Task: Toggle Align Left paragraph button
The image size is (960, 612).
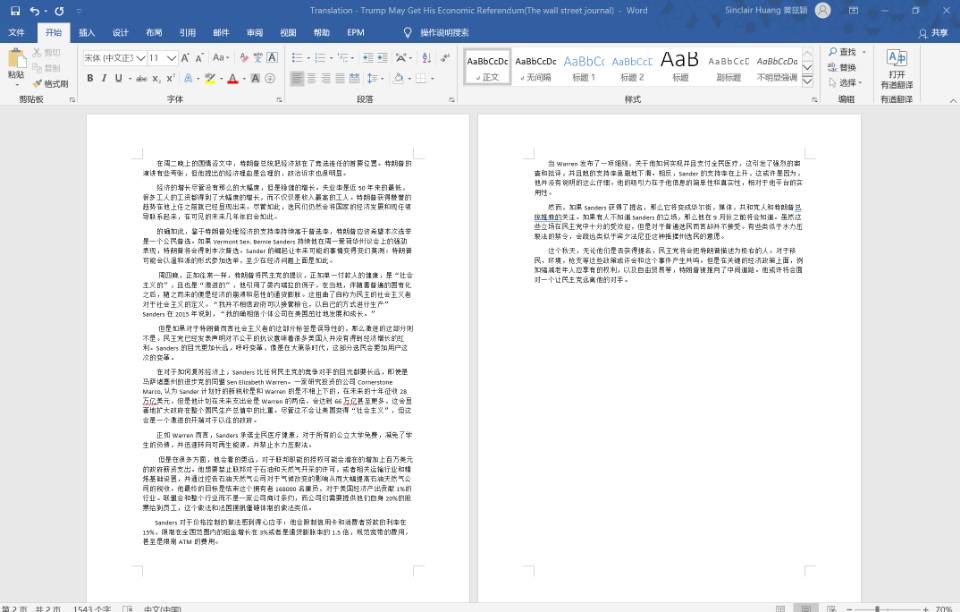Action: (297, 78)
